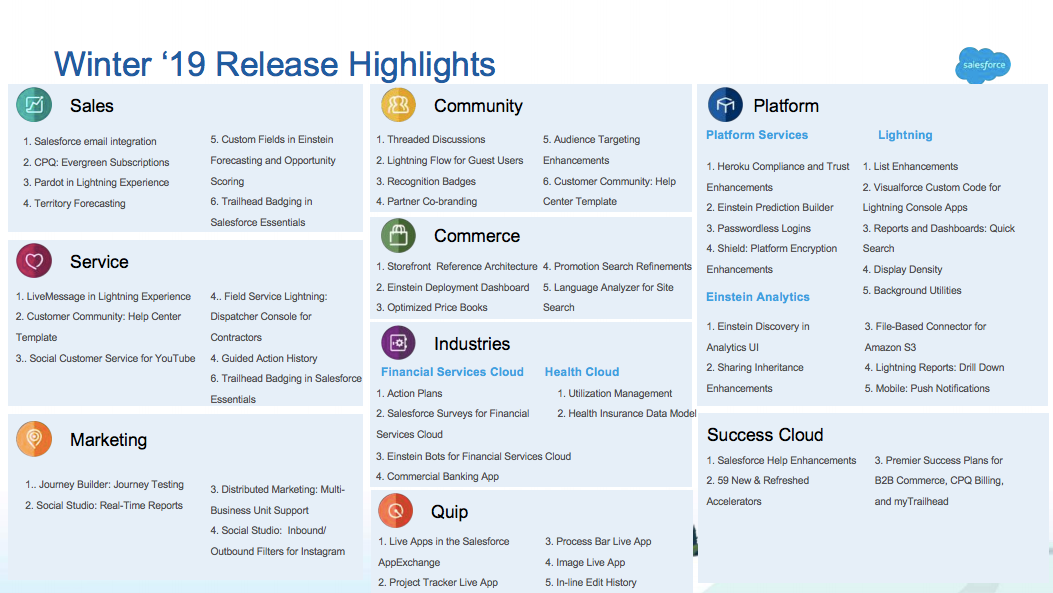This screenshot has width=1053, height=593.
Task: Select the Lightning subheading
Action: [x=905, y=135]
